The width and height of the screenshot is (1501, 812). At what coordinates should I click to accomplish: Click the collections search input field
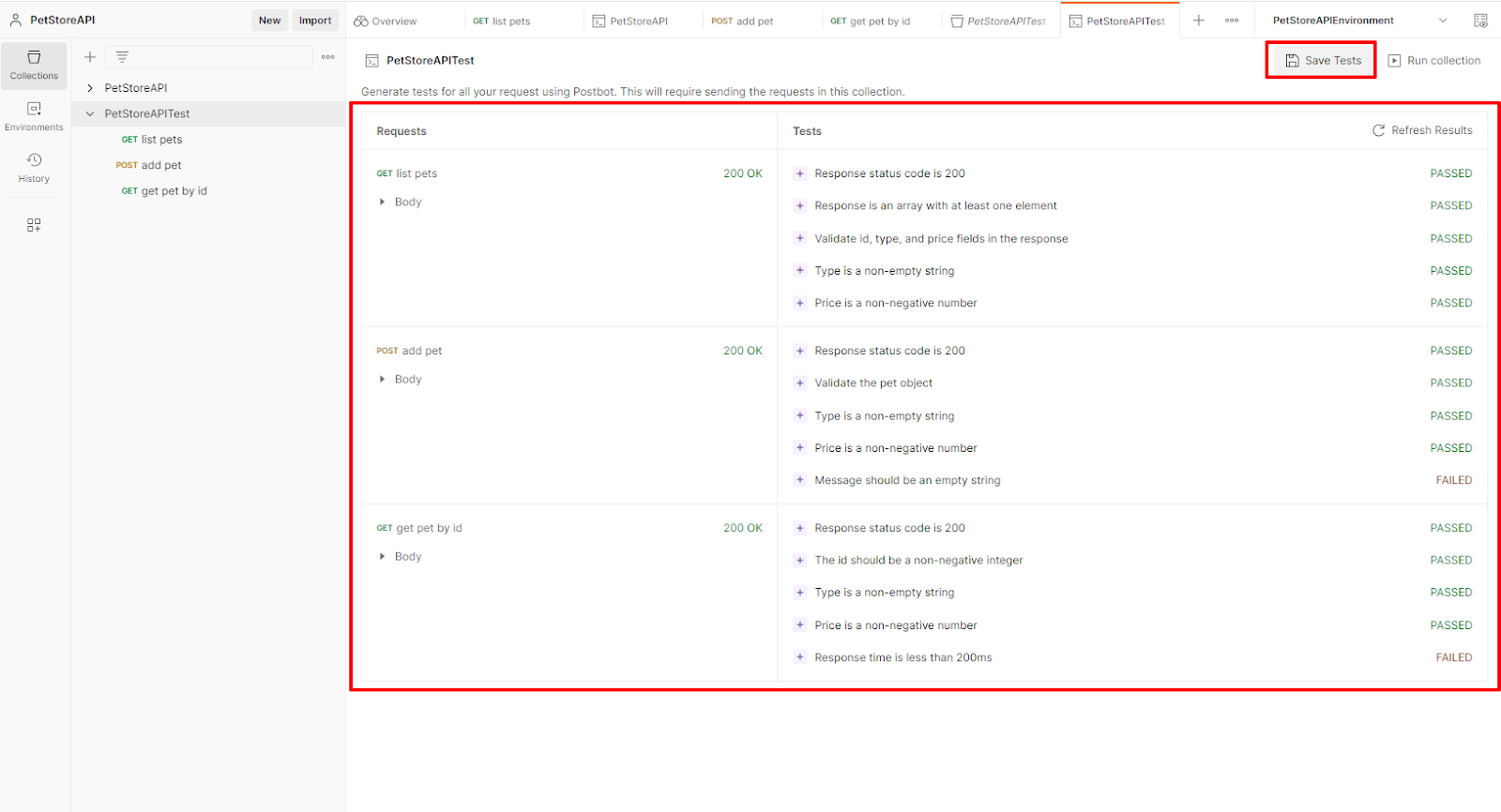click(209, 57)
